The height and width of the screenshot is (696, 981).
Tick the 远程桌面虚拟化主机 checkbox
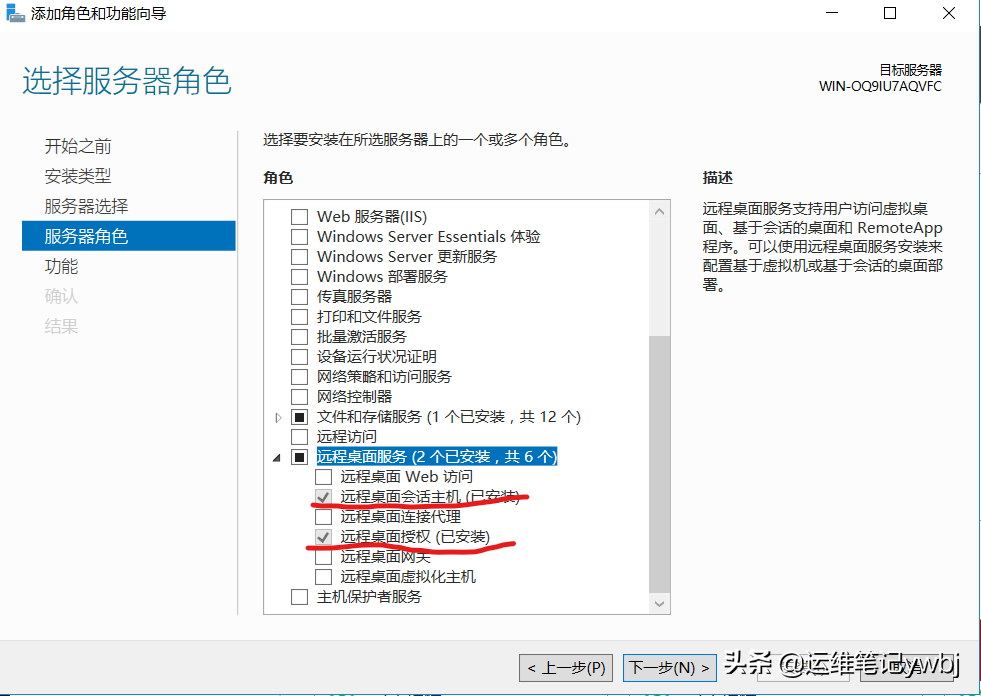pos(323,576)
